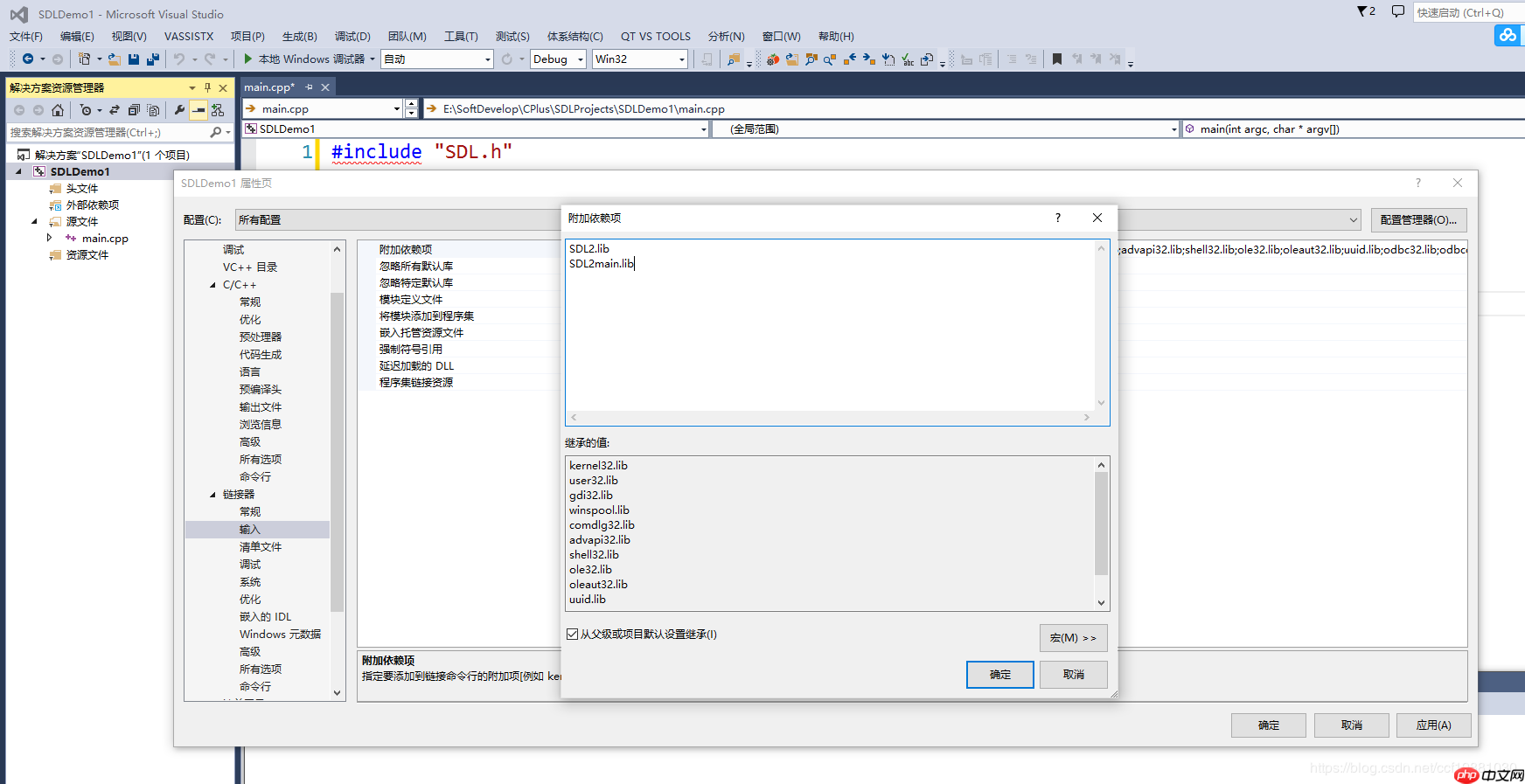Open the VASSISTX menu
1525x784 pixels.
pyautogui.click(x=189, y=37)
